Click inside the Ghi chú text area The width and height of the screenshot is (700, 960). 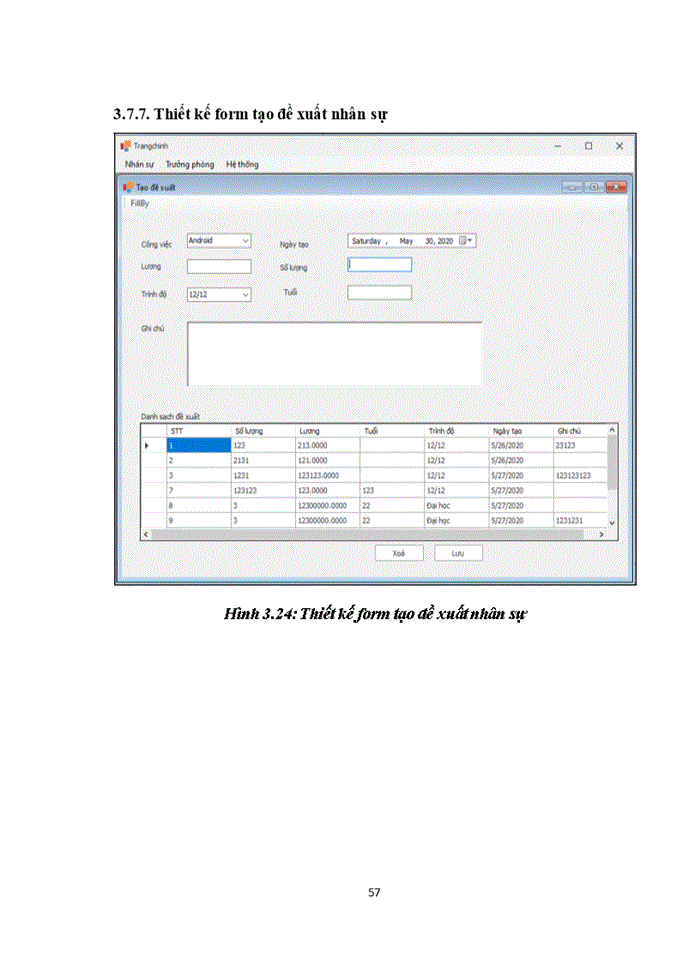[x=334, y=353]
